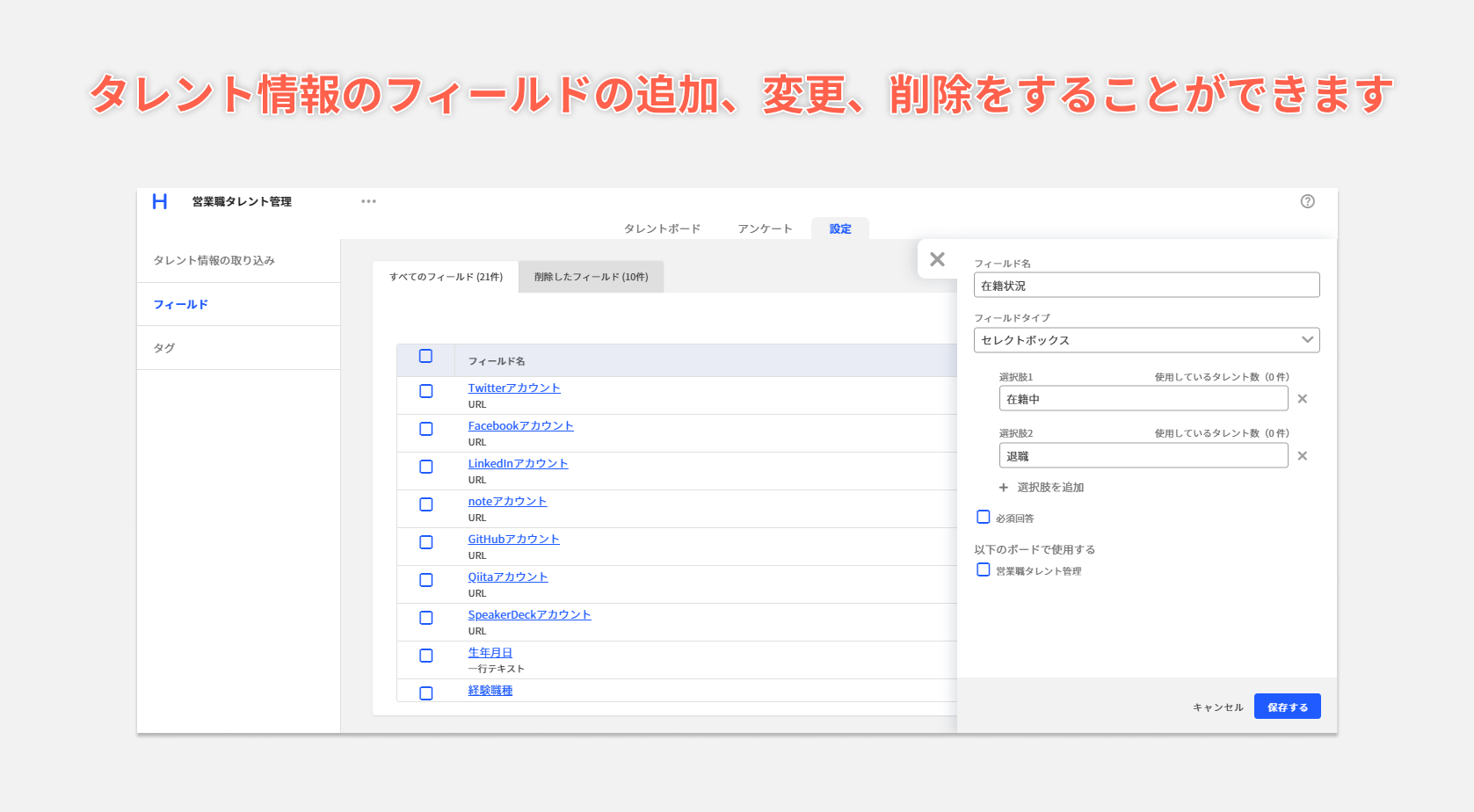Screen dimensions: 1474x812
Task: Open タグ in the sidebar
Action: click(238, 348)
